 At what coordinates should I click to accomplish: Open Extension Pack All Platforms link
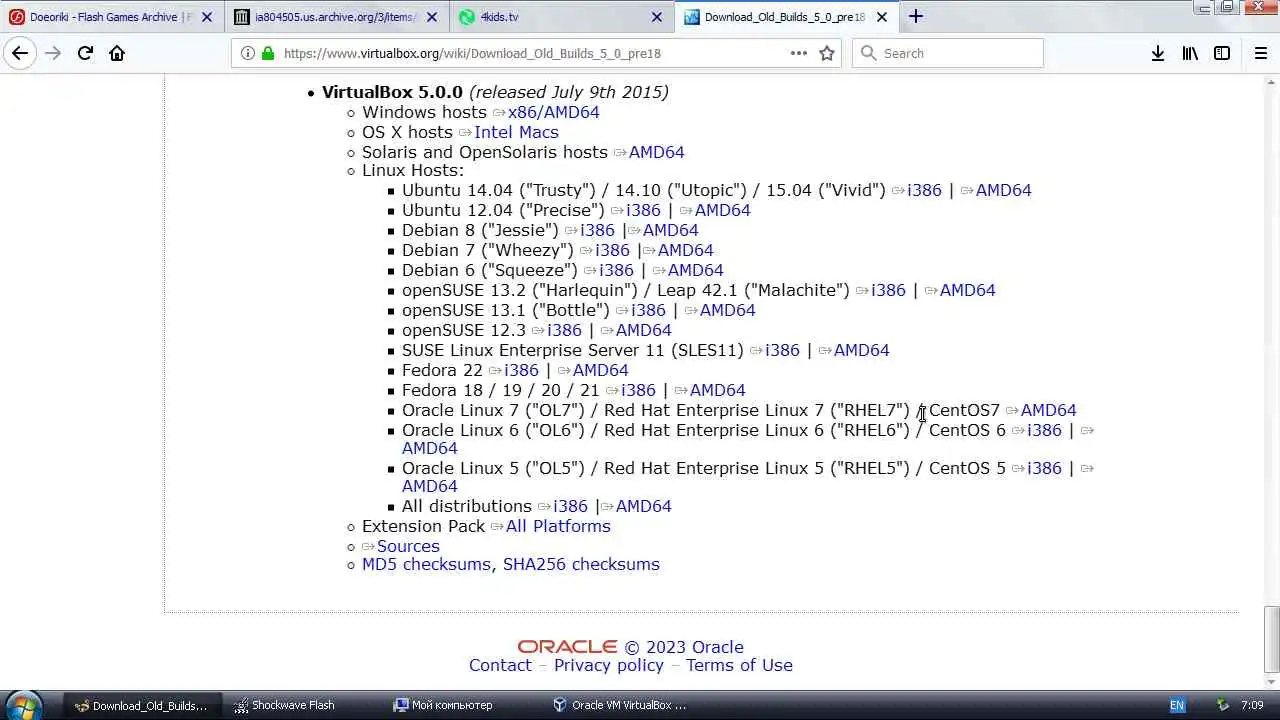coord(558,526)
